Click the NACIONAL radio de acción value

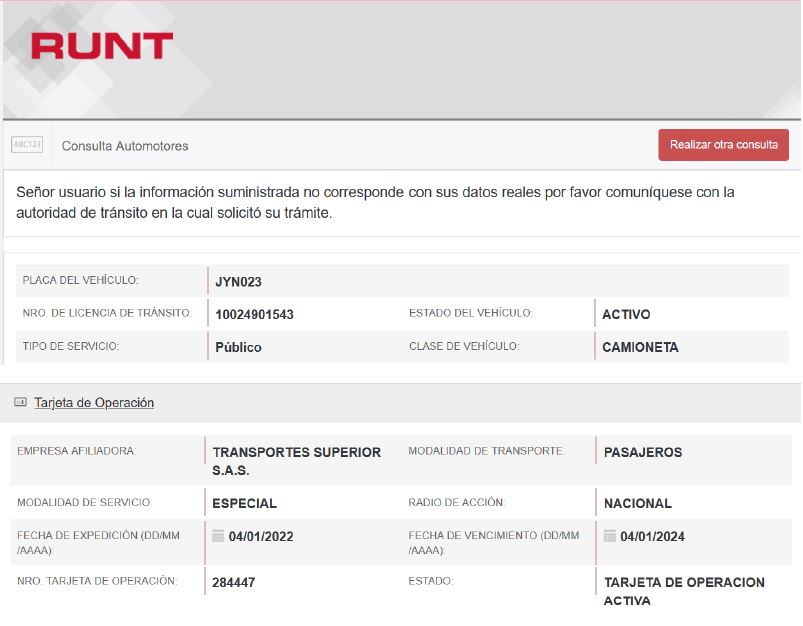638,503
